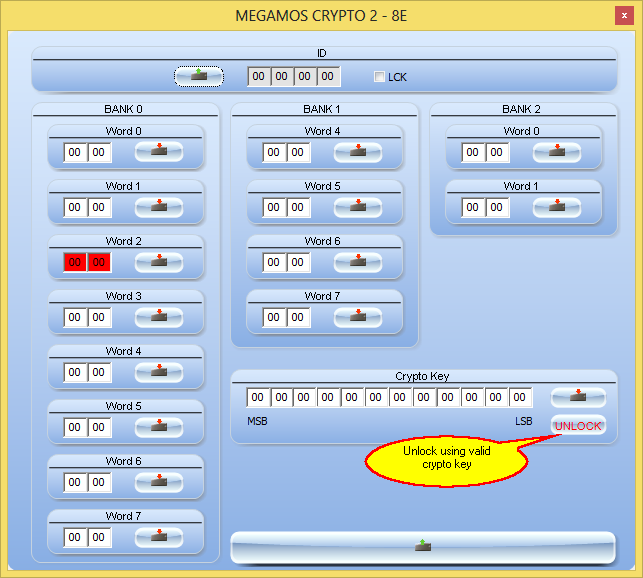Click the 'MSB' label
The width and height of the screenshot is (643, 578).
click(257, 421)
